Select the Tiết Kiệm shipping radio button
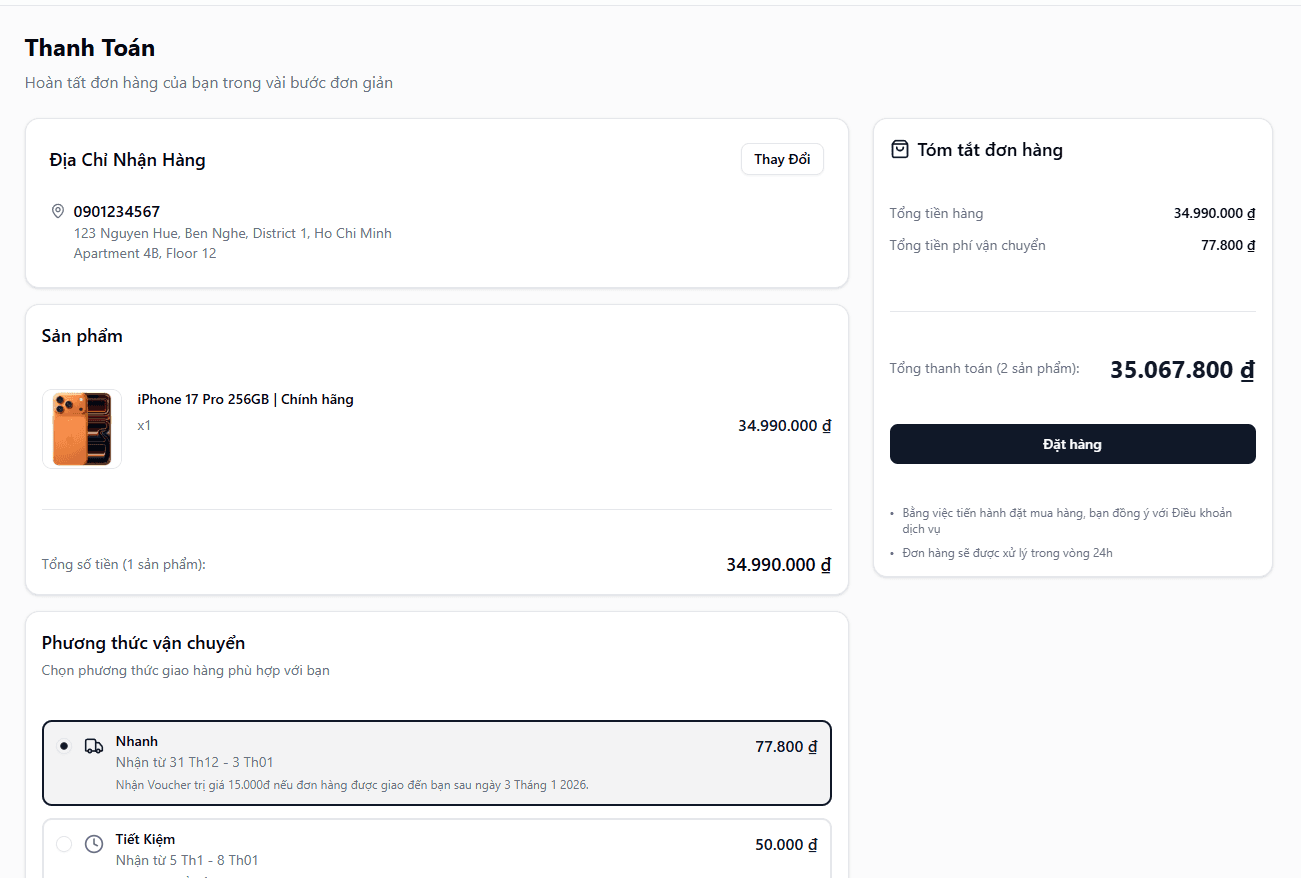Screen dimensions: 1301x878 [64, 844]
